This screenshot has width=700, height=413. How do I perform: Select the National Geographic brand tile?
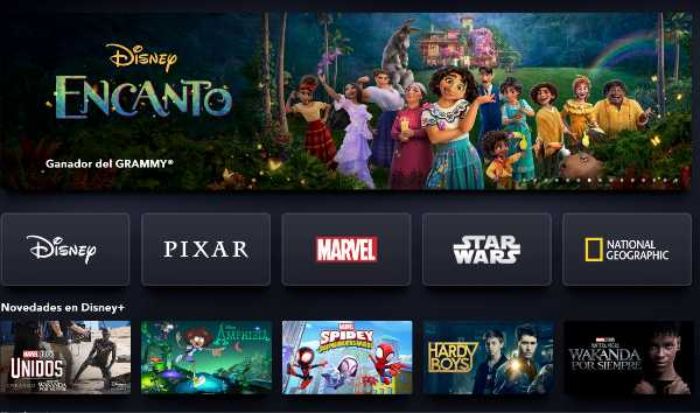627,249
